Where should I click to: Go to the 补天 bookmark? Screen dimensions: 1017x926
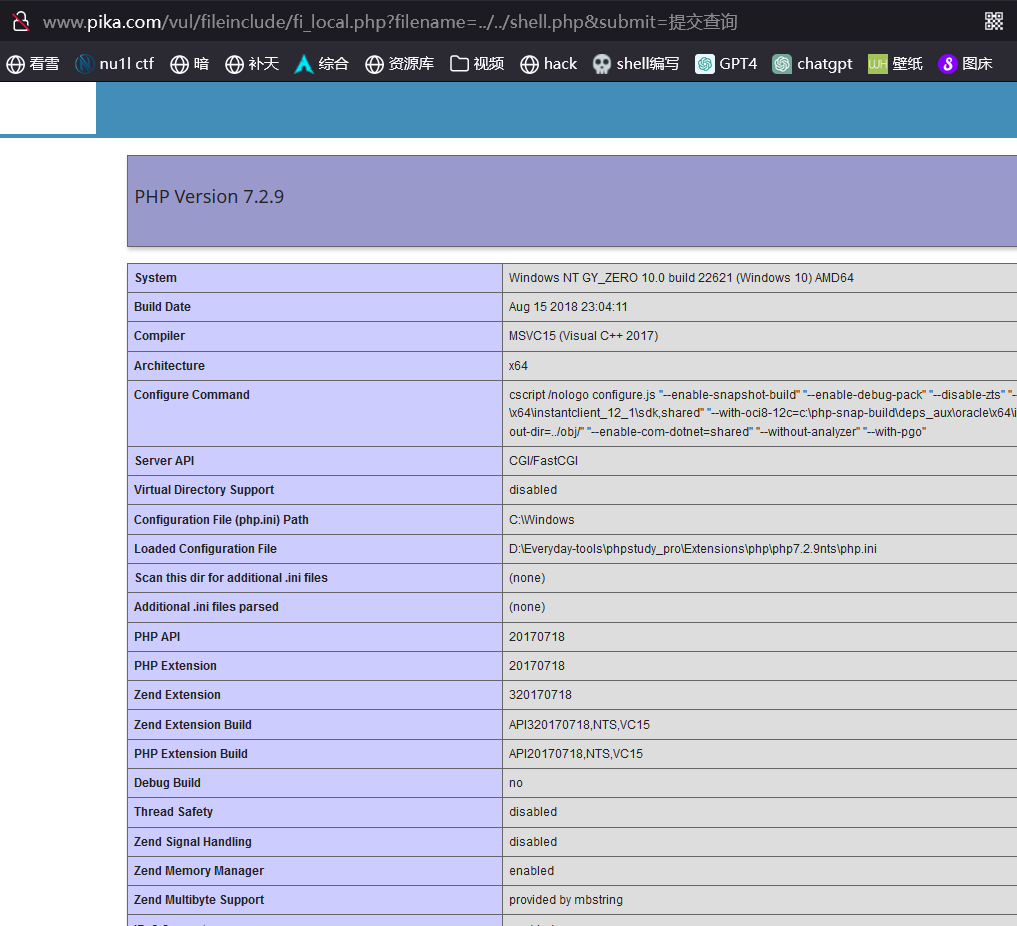tap(252, 64)
